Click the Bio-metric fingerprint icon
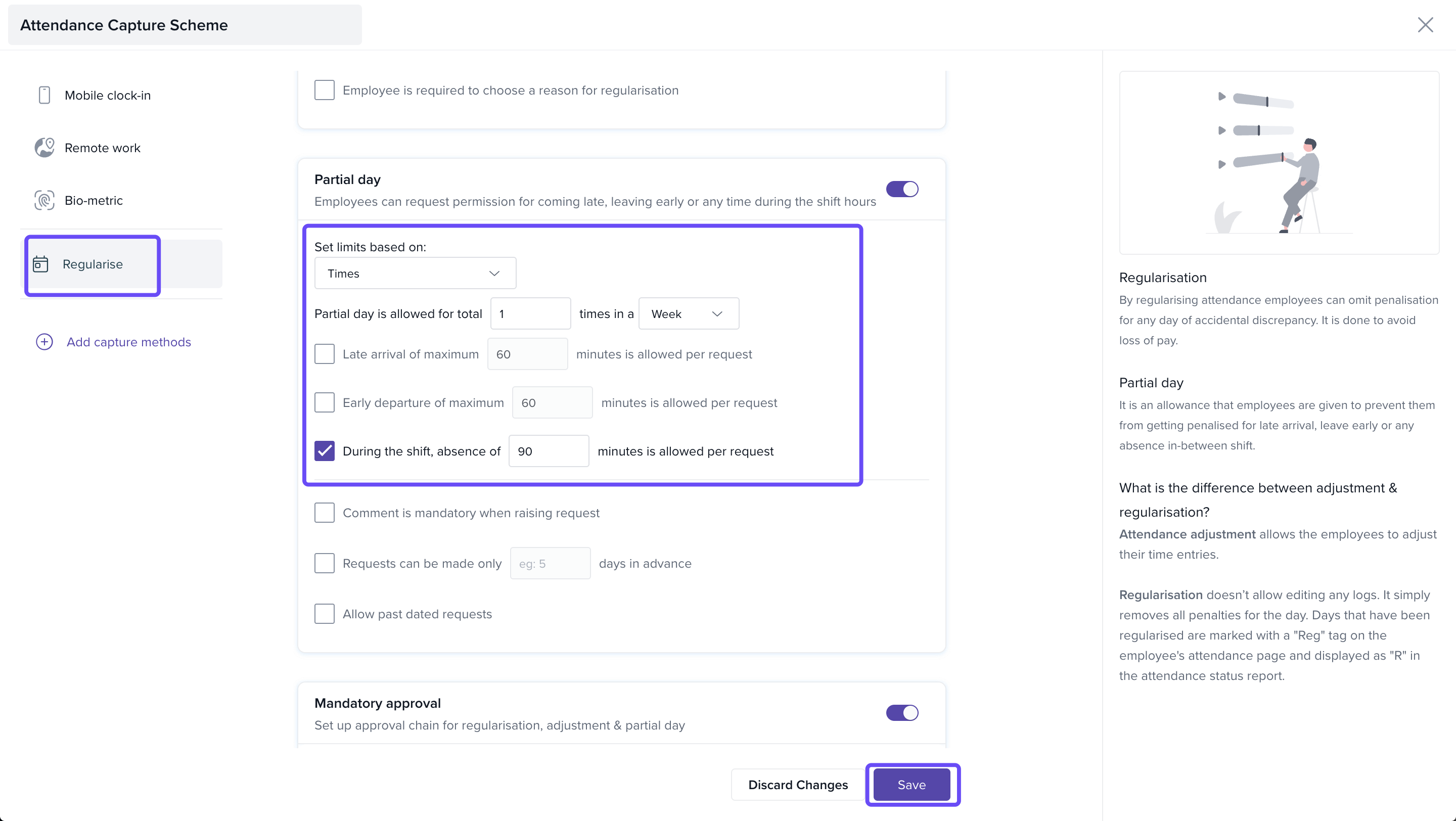1456x821 pixels. coord(44,200)
